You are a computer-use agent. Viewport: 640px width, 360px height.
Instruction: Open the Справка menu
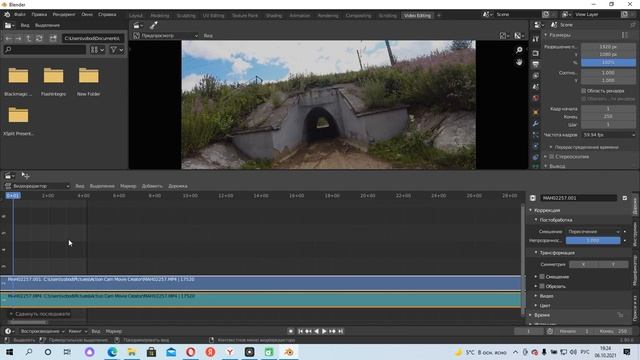[107, 14]
